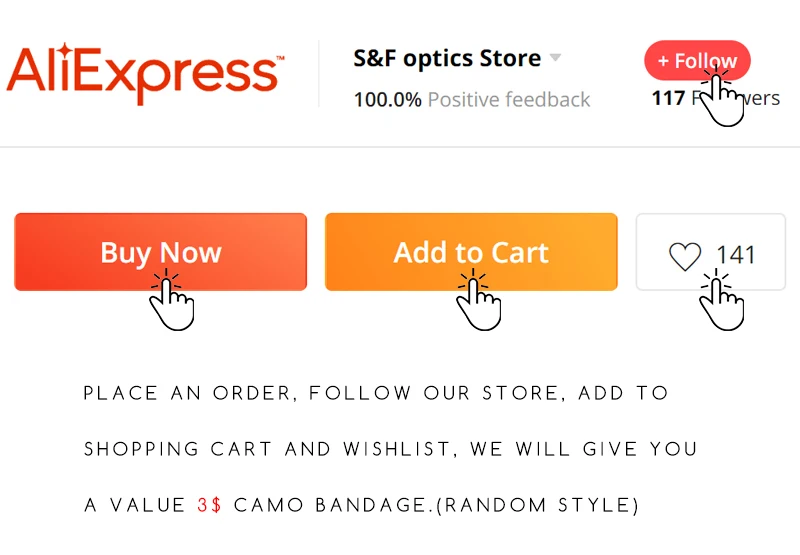
Task: Click the hand pointer below Add to Cart
Action: pos(479,300)
